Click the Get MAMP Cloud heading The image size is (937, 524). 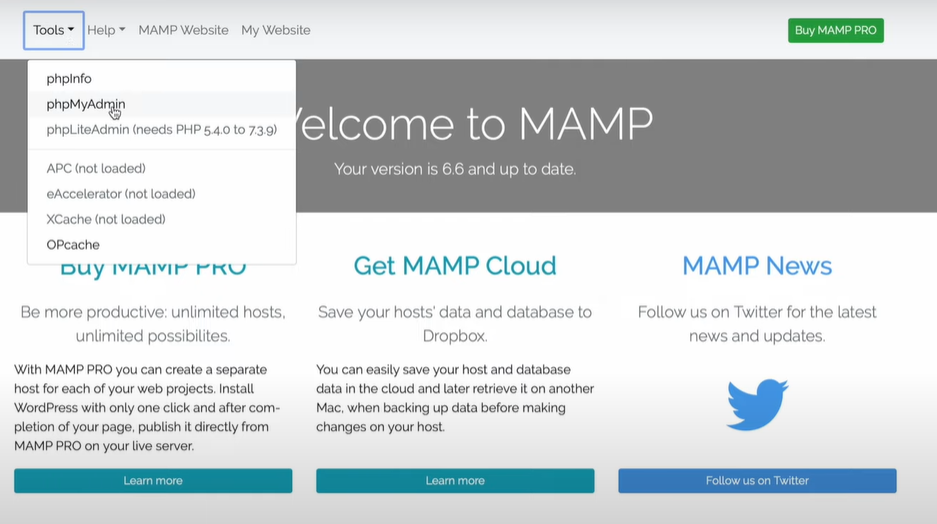tap(455, 266)
